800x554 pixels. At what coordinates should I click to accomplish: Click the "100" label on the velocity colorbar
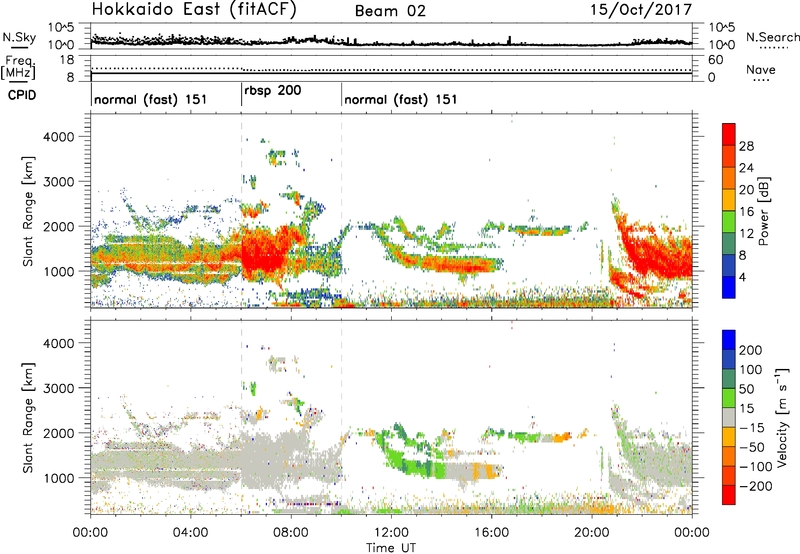click(x=751, y=369)
